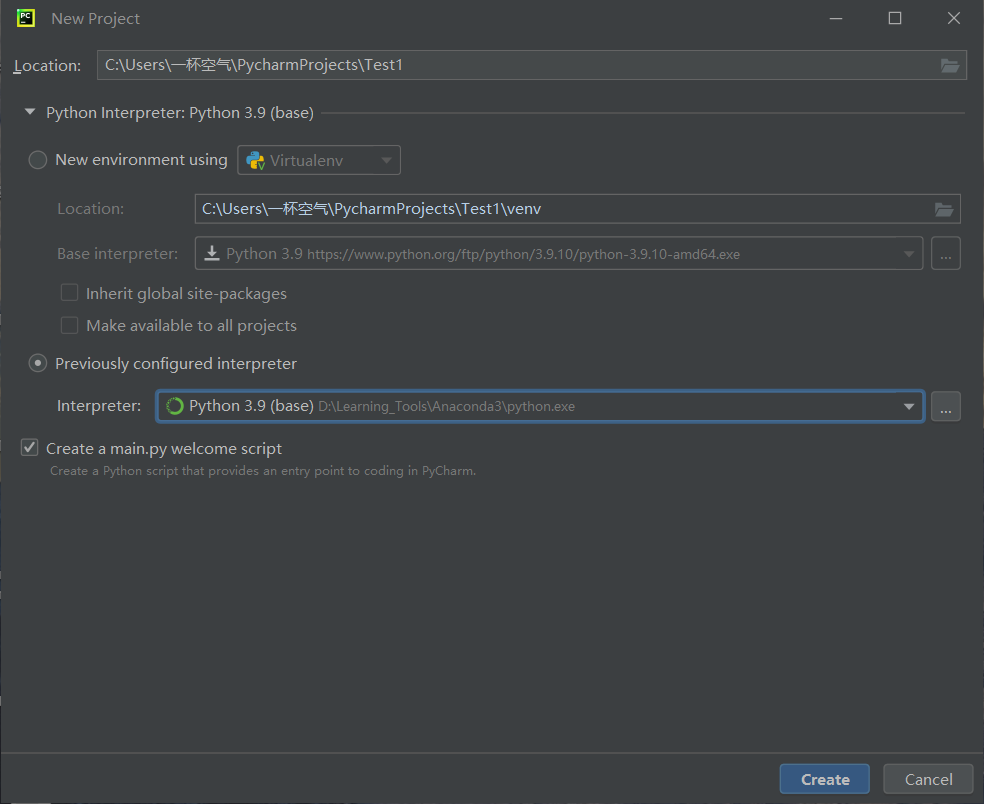The image size is (984, 804).
Task: Click the Python Interpreter: Python 3.9 (base) header
Action: coord(179,113)
